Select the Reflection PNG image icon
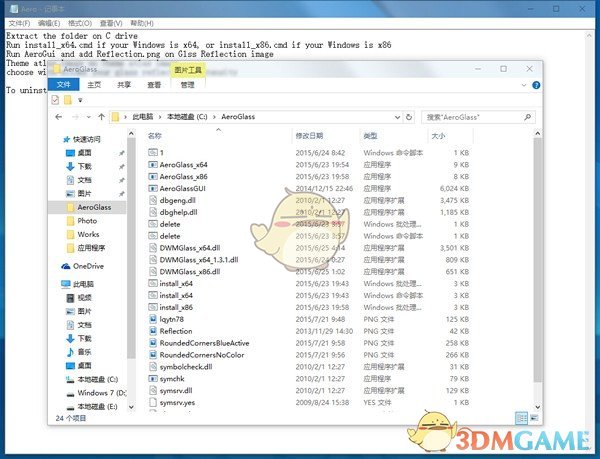Image resolution: width=600 pixels, height=459 pixels. 153,331
